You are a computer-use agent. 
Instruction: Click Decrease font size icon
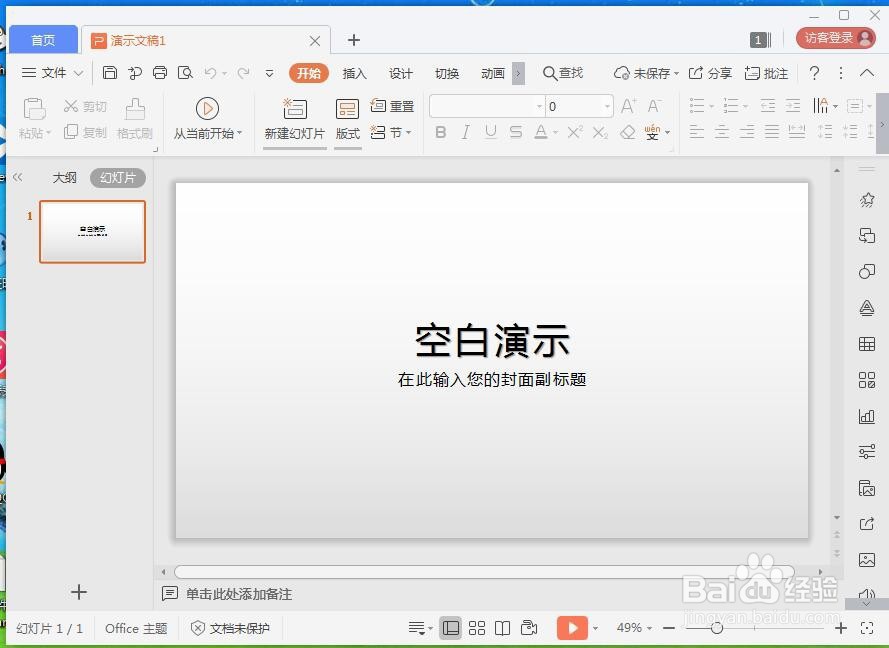pos(654,106)
